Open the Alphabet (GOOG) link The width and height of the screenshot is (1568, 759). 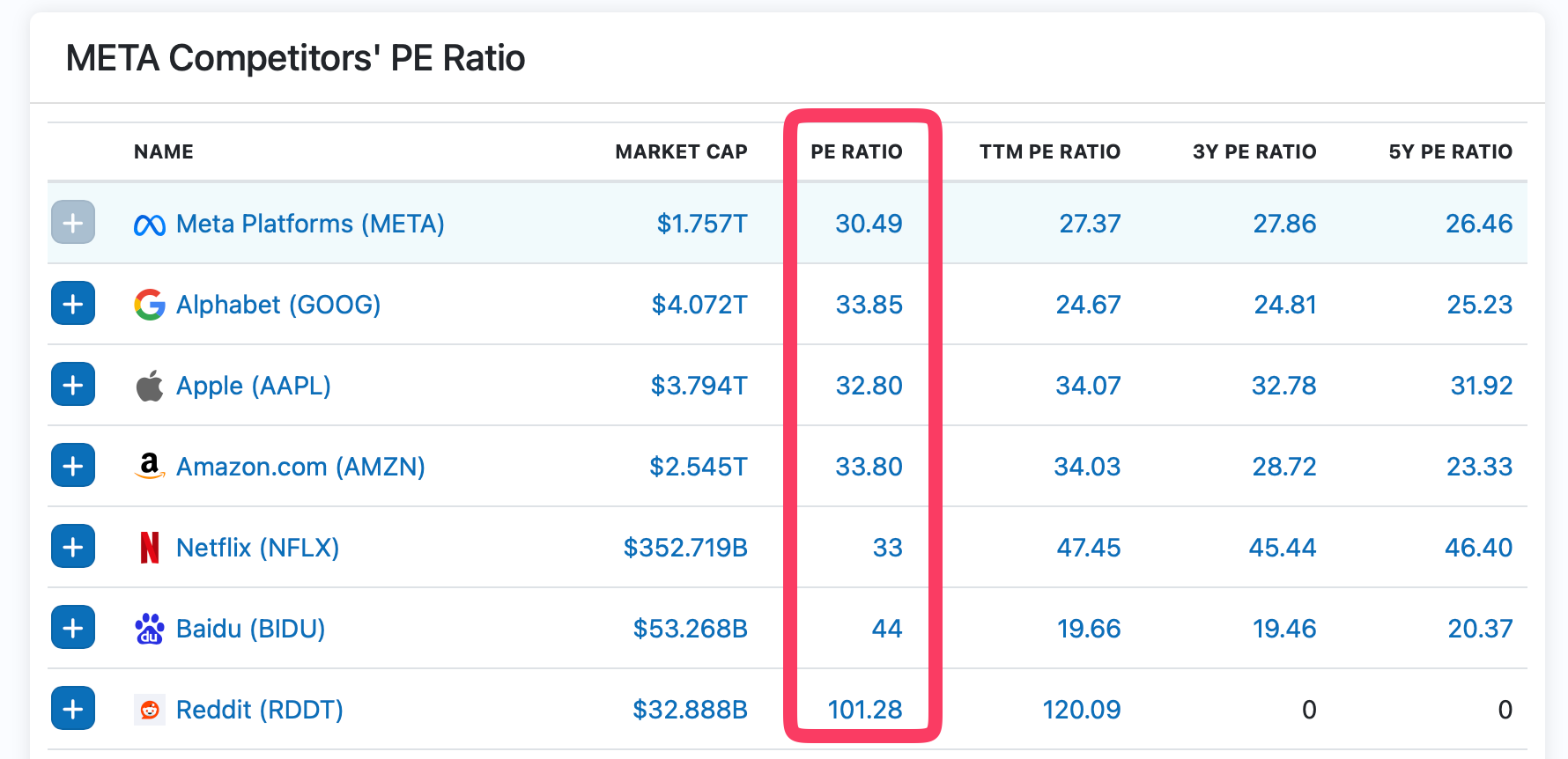click(278, 305)
